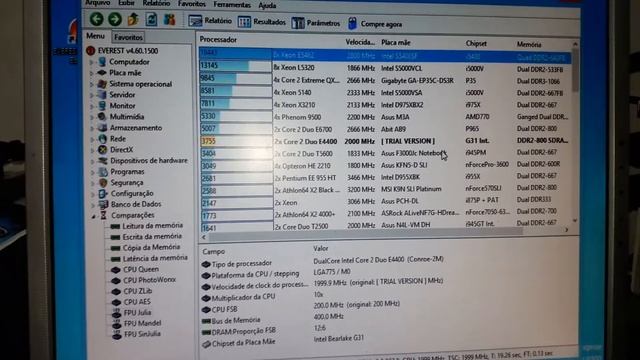Viewport: 640px width, 360px height.
Task: Switch to the Favoritos tab in sidebar
Action: (128, 37)
